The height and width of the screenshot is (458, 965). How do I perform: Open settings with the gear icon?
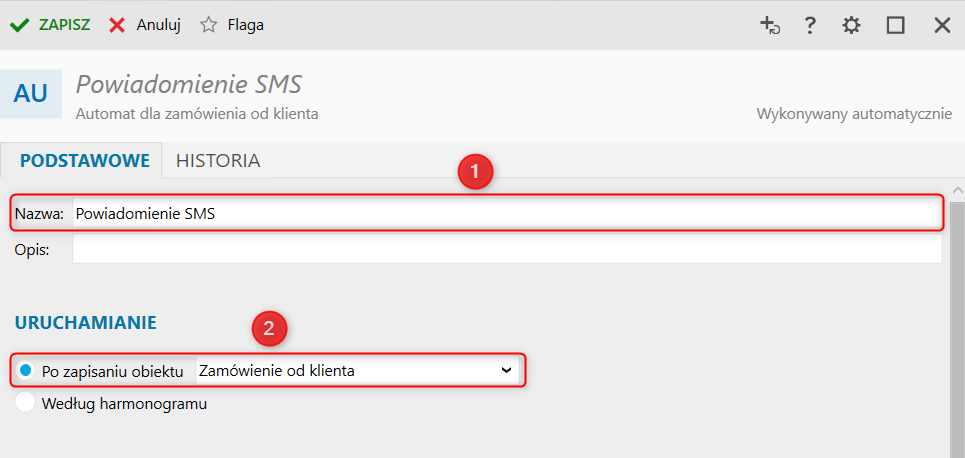click(851, 25)
